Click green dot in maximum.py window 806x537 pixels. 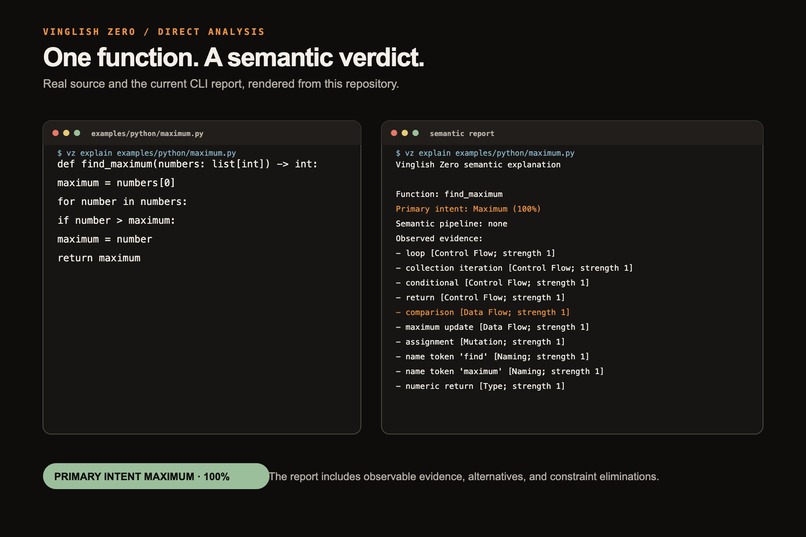tap(77, 133)
